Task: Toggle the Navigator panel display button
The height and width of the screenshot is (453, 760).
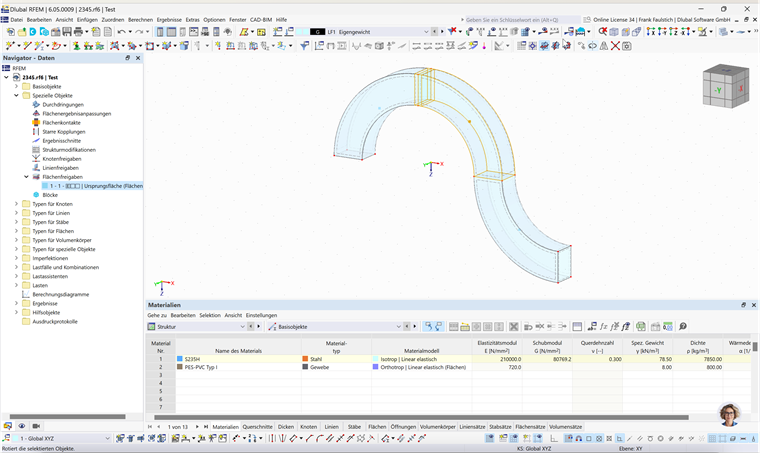Action: point(159,31)
